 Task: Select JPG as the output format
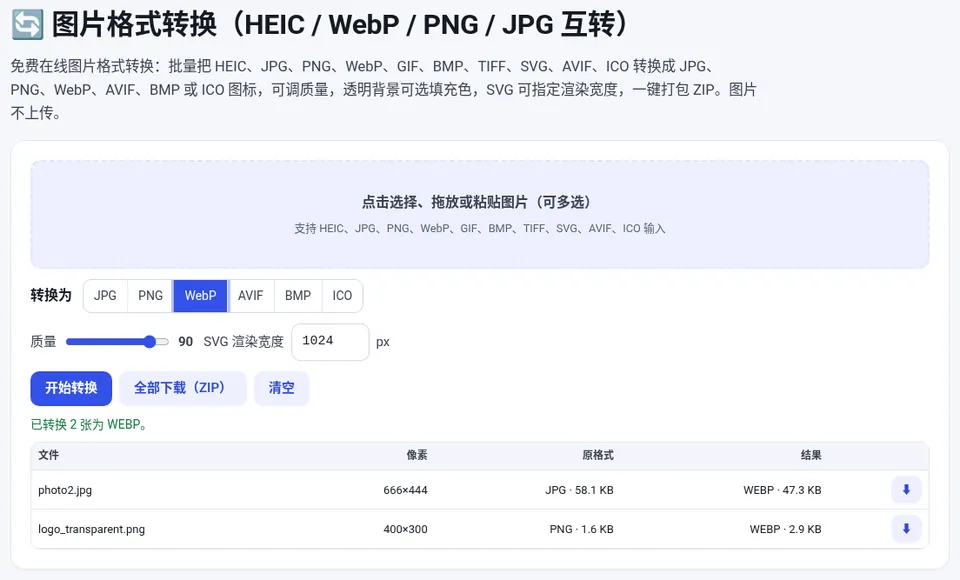(x=105, y=296)
